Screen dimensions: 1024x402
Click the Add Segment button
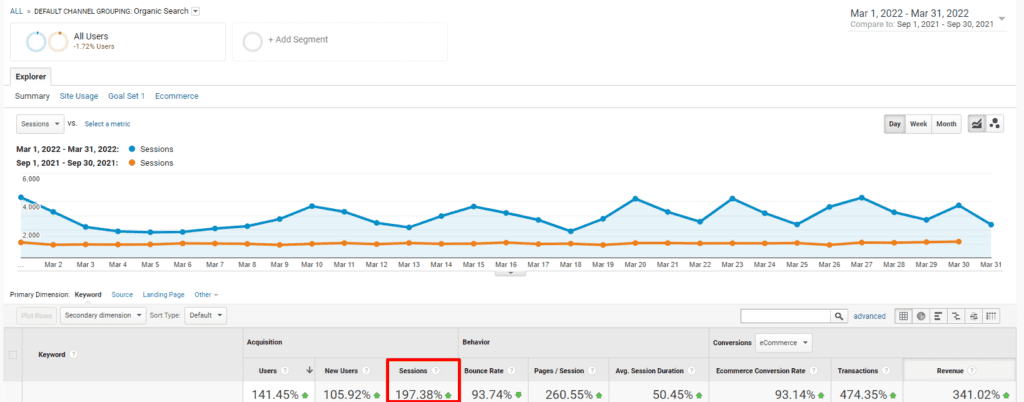point(339,40)
